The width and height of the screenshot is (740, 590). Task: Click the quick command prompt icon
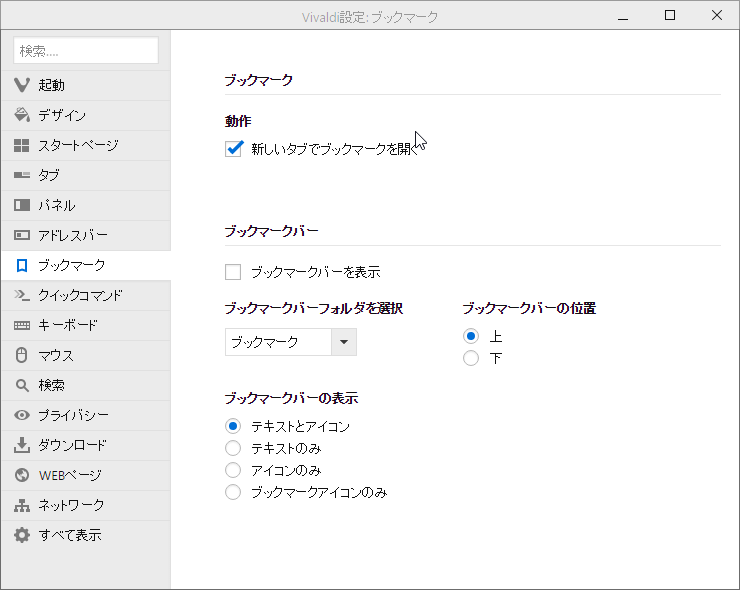pyautogui.click(x=22, y=295)
